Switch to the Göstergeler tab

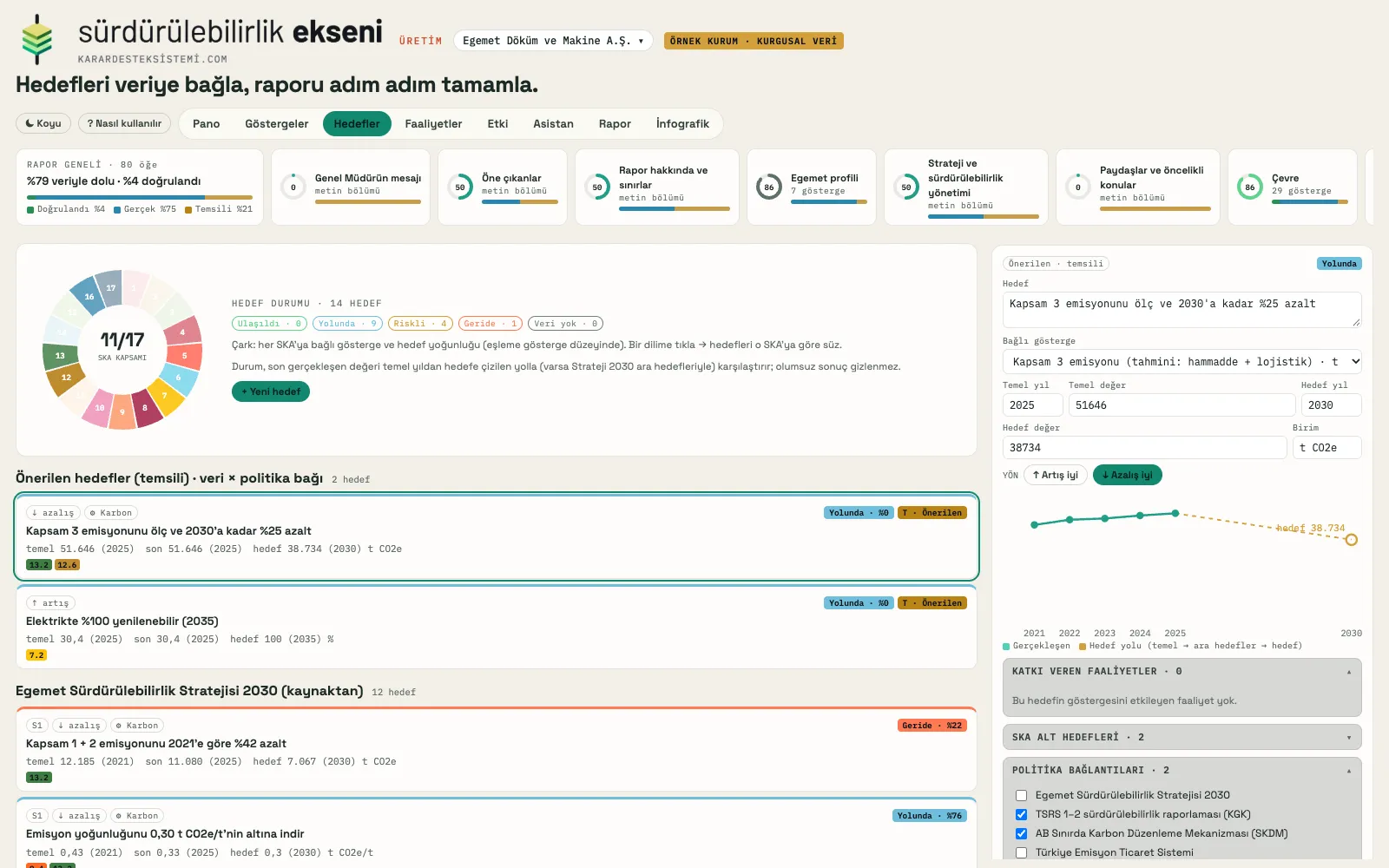(x=276, y=123)
